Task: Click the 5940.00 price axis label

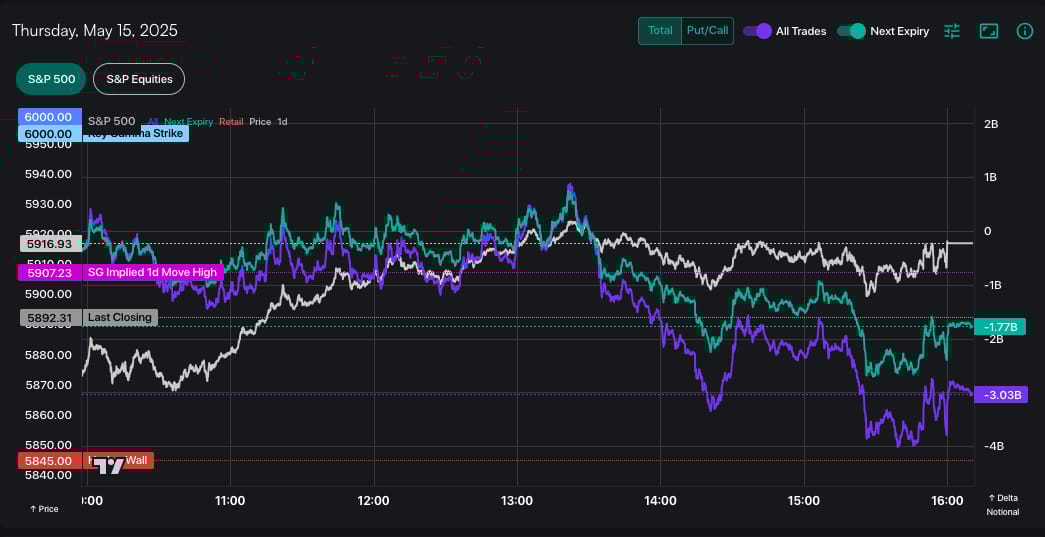Action: click(x=48, y=175)
